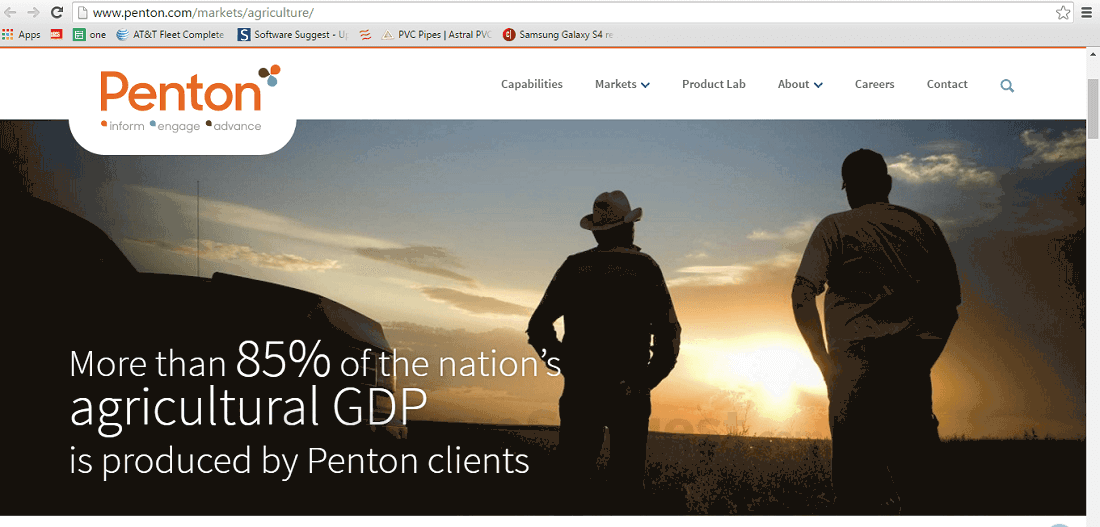Bookmark this page with the star icon
The image size is (1100, 527).
tap(1063, 12)
